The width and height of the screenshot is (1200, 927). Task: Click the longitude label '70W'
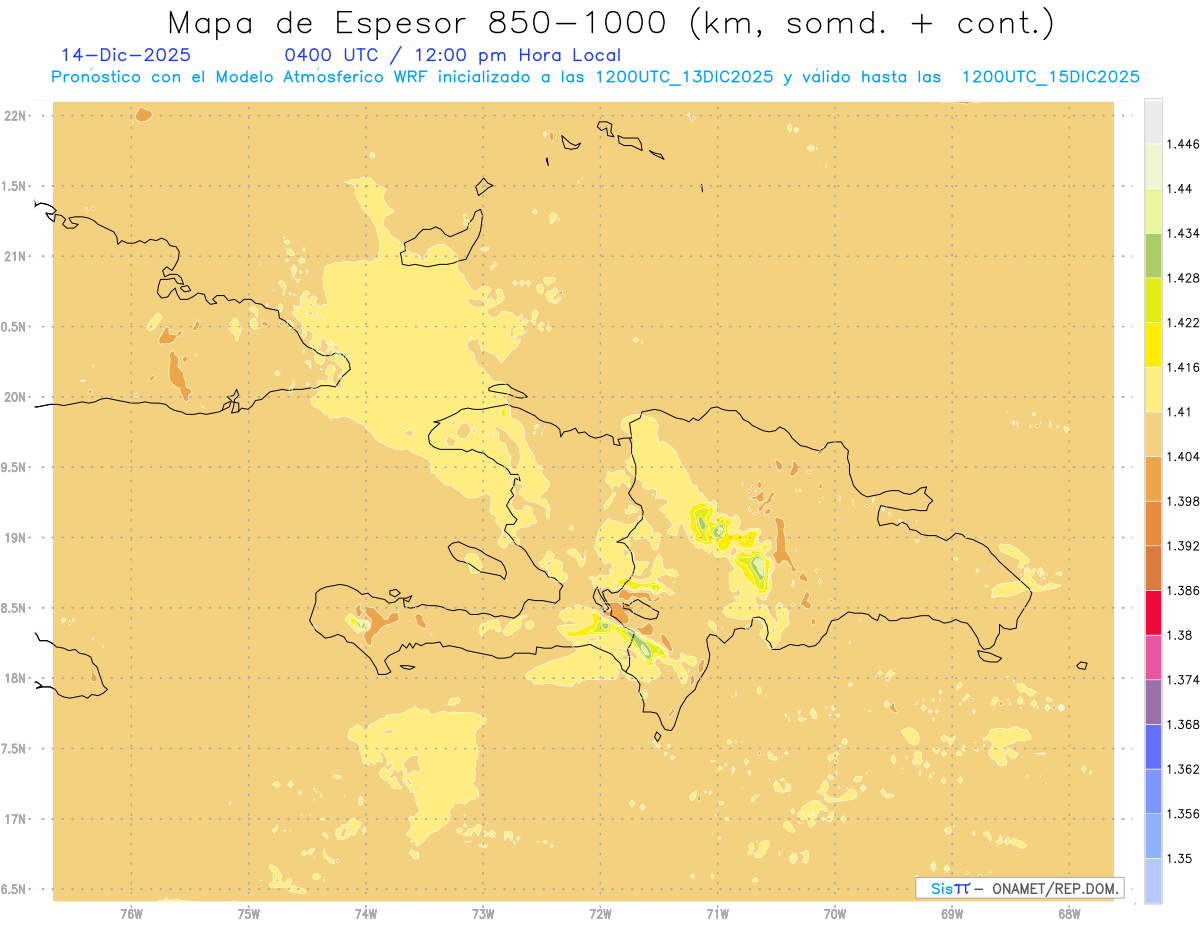(x=834, y=913)
